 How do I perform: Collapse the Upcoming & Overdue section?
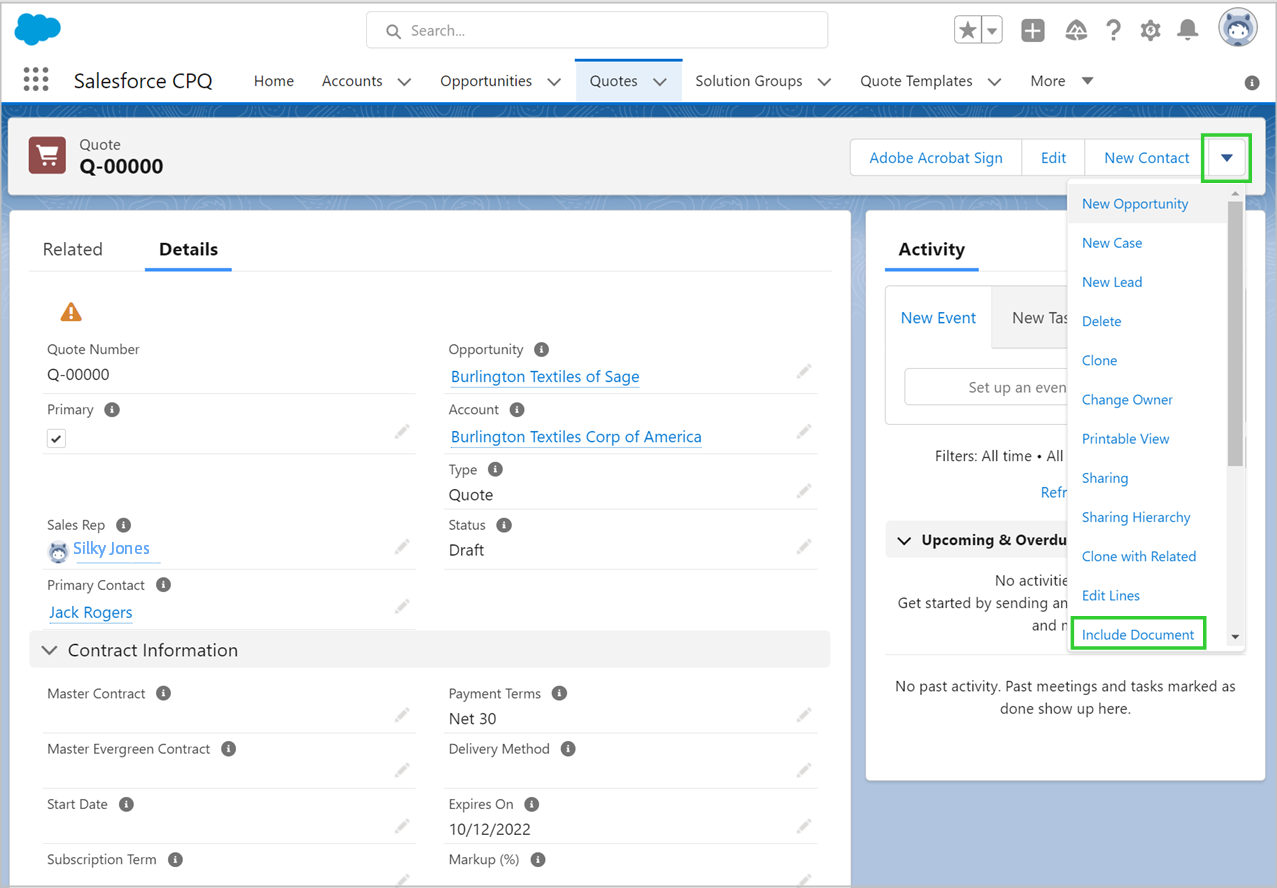pos(904,540)
